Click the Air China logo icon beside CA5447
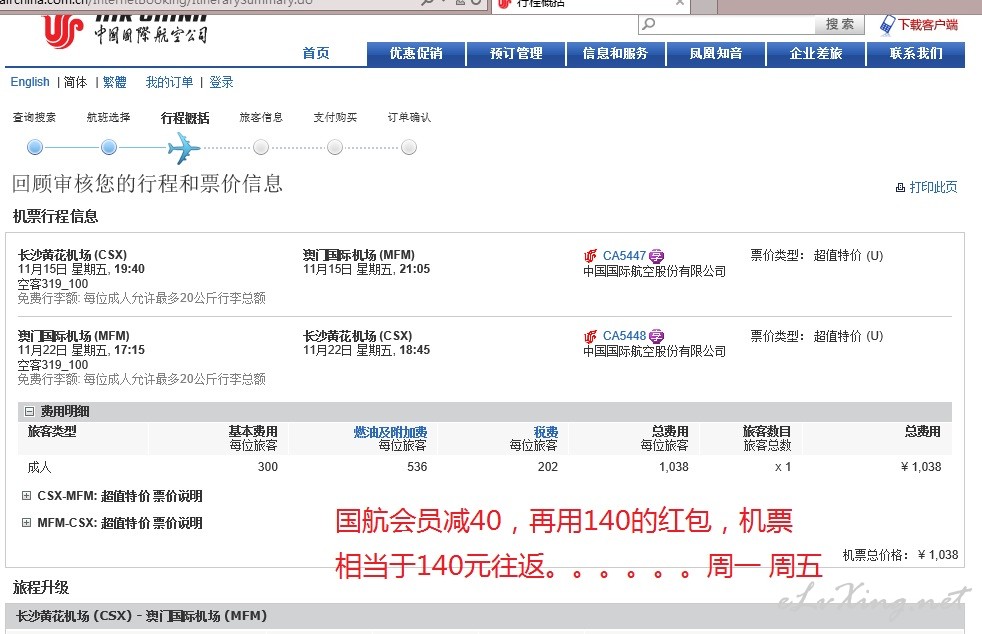This screenshot has width=982, height=634. pos(591,256)
